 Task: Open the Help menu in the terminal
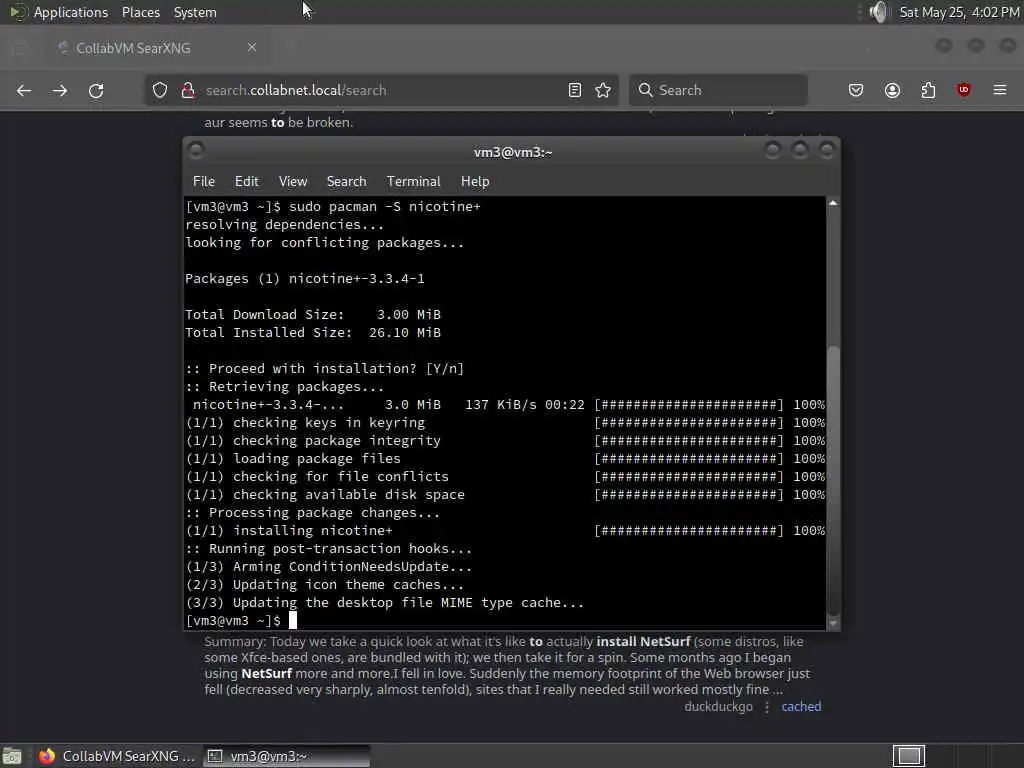click(475, 182)
